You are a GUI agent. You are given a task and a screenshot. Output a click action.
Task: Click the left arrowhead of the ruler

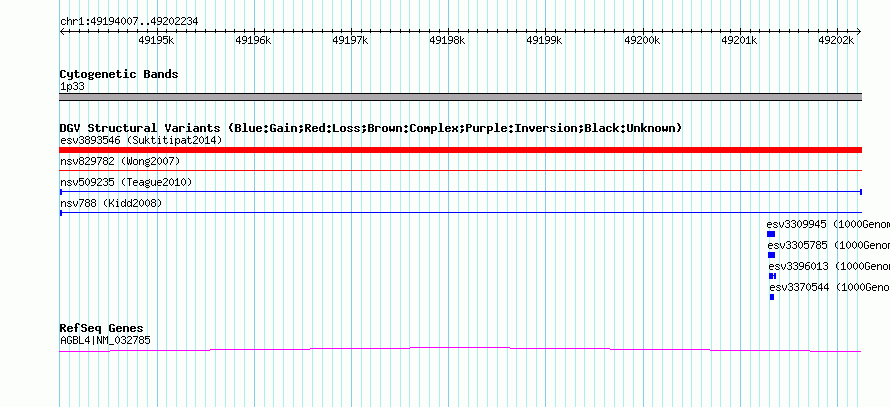(62, 31)
